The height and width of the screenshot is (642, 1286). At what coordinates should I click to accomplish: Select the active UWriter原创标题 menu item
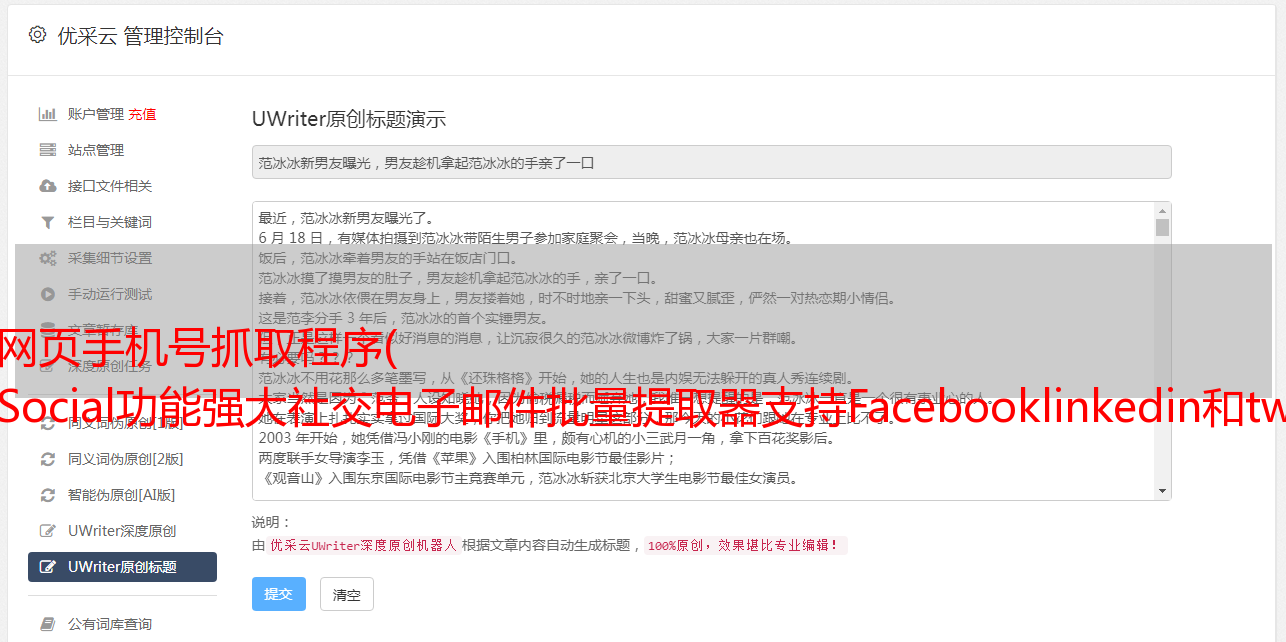point(122,567)
